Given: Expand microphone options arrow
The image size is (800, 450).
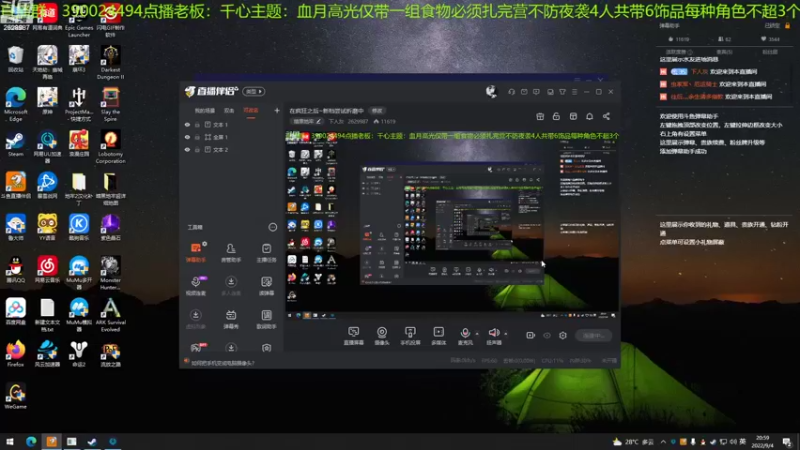Looking at the screenshot, I should pyautogui.click(x=477, y=334).
